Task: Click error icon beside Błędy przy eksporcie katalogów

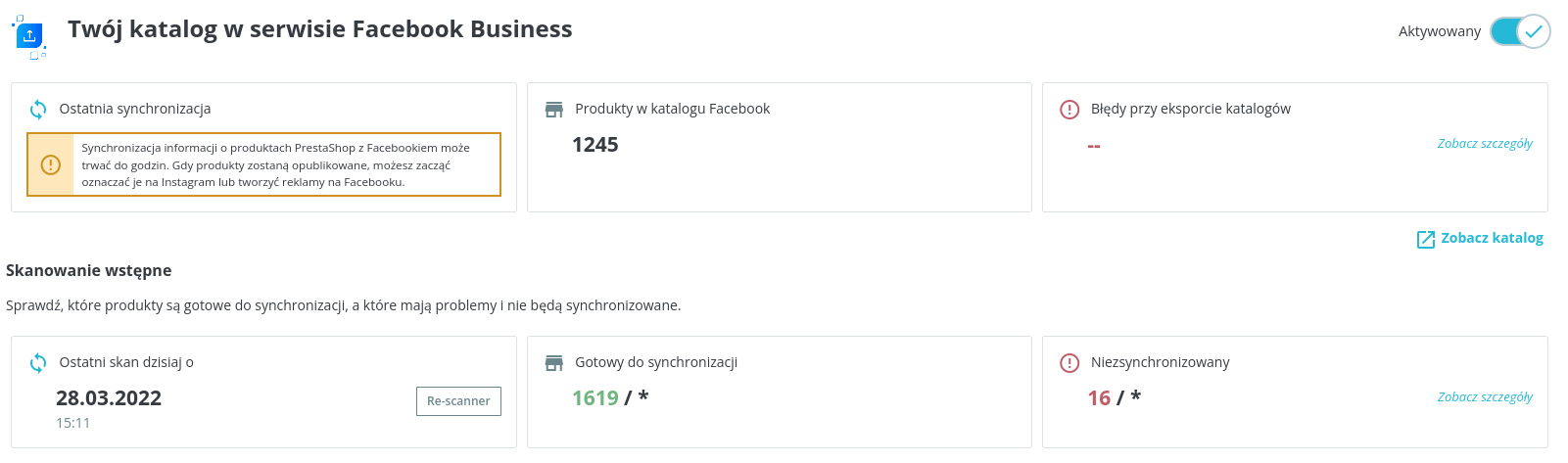Action: (x=1069, y=109)
